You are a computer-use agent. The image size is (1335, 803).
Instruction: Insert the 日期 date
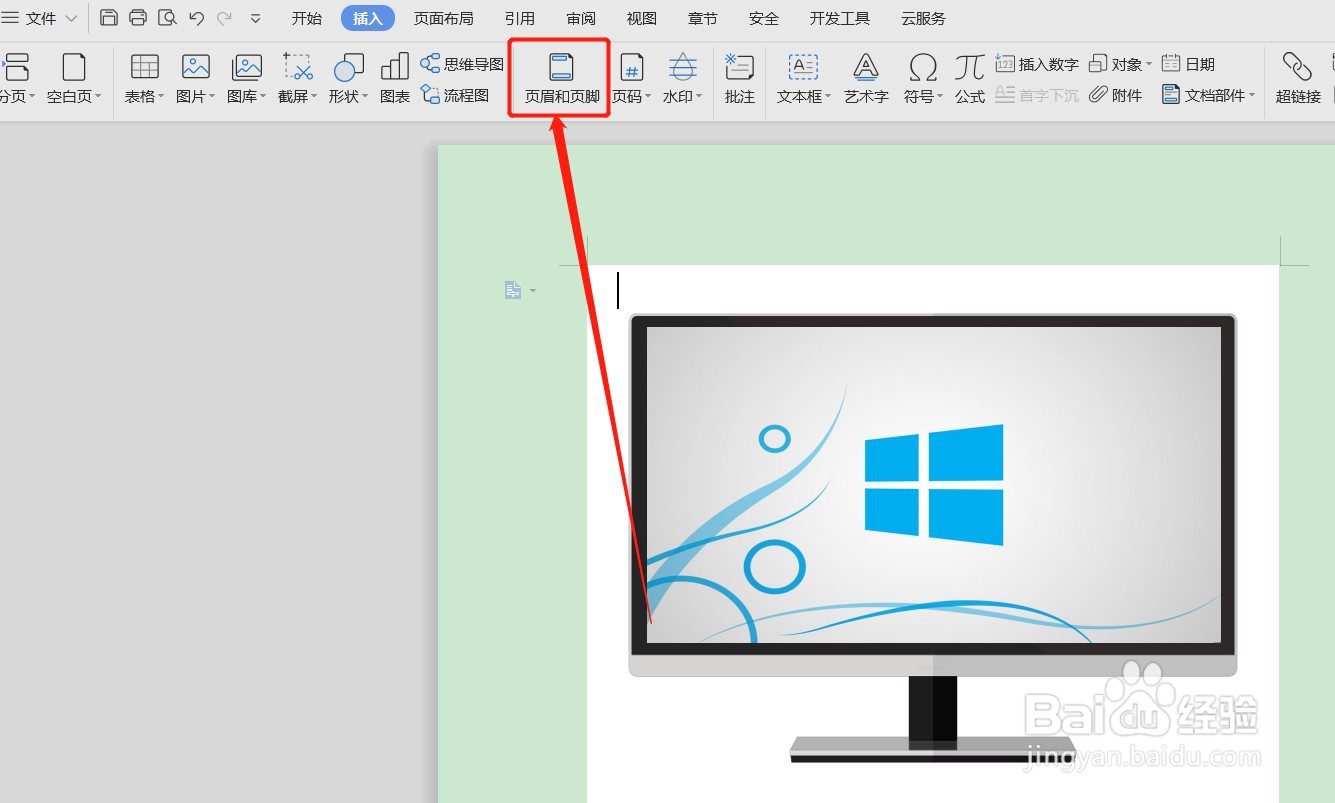point(1188,65)
